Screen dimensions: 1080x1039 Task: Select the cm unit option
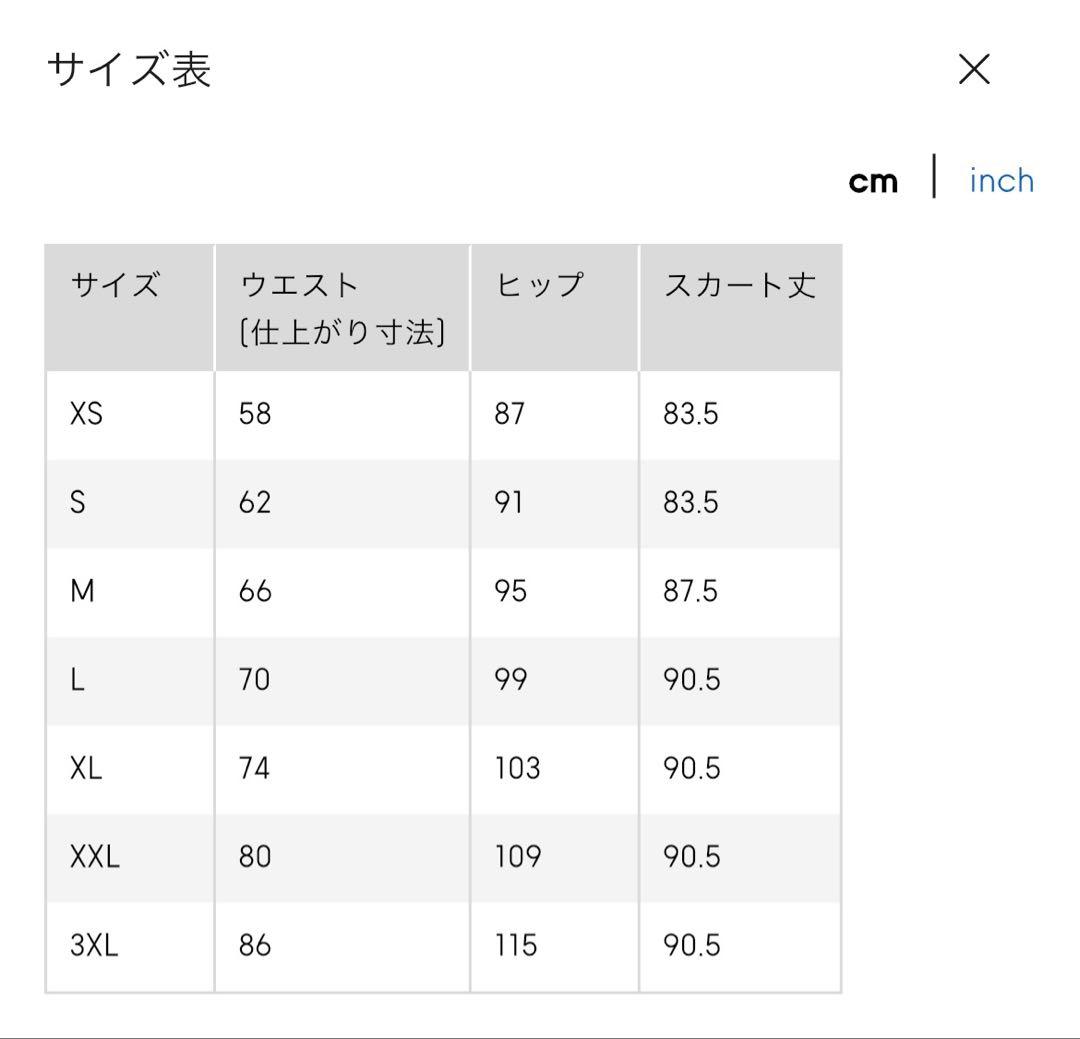pyautogui.click(x=873, y=182)
